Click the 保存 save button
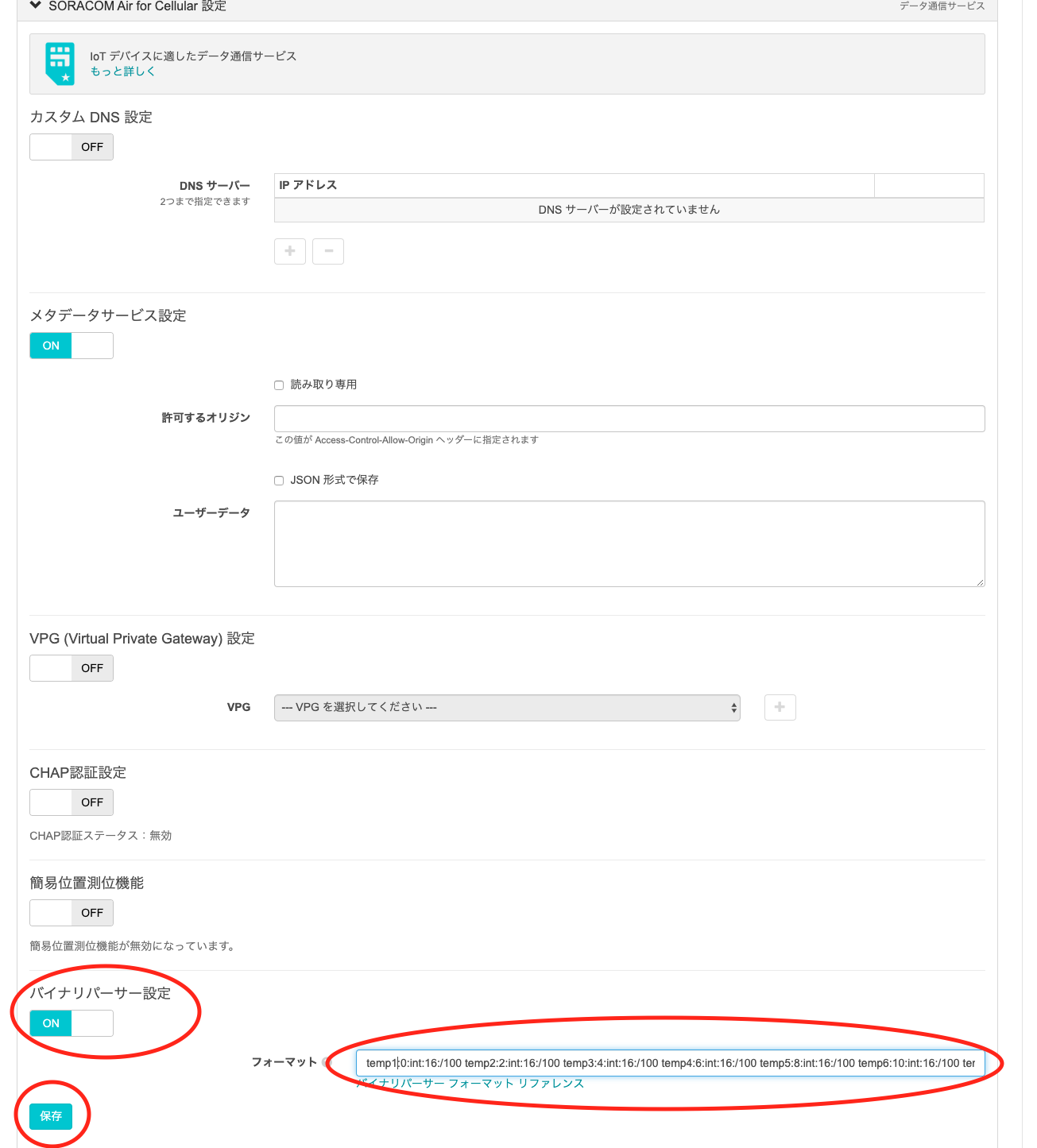 pos(51,1116)
